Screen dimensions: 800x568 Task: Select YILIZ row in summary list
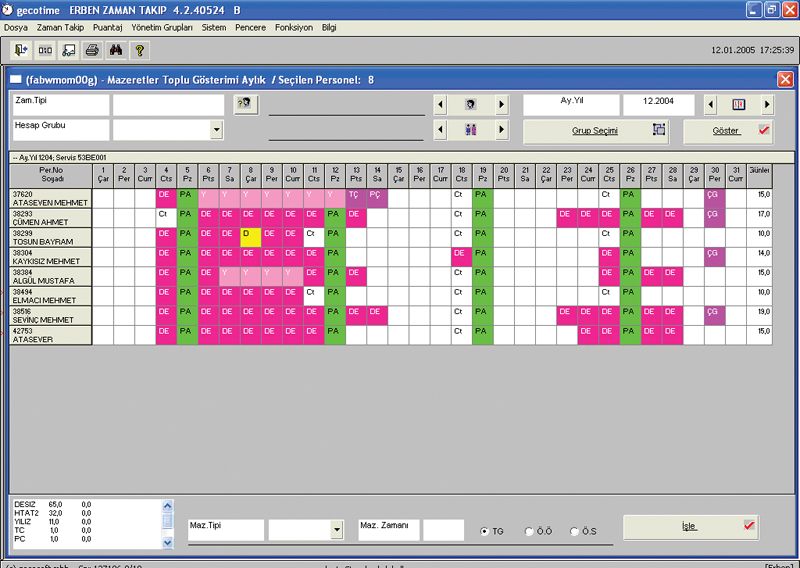[52, 522]
